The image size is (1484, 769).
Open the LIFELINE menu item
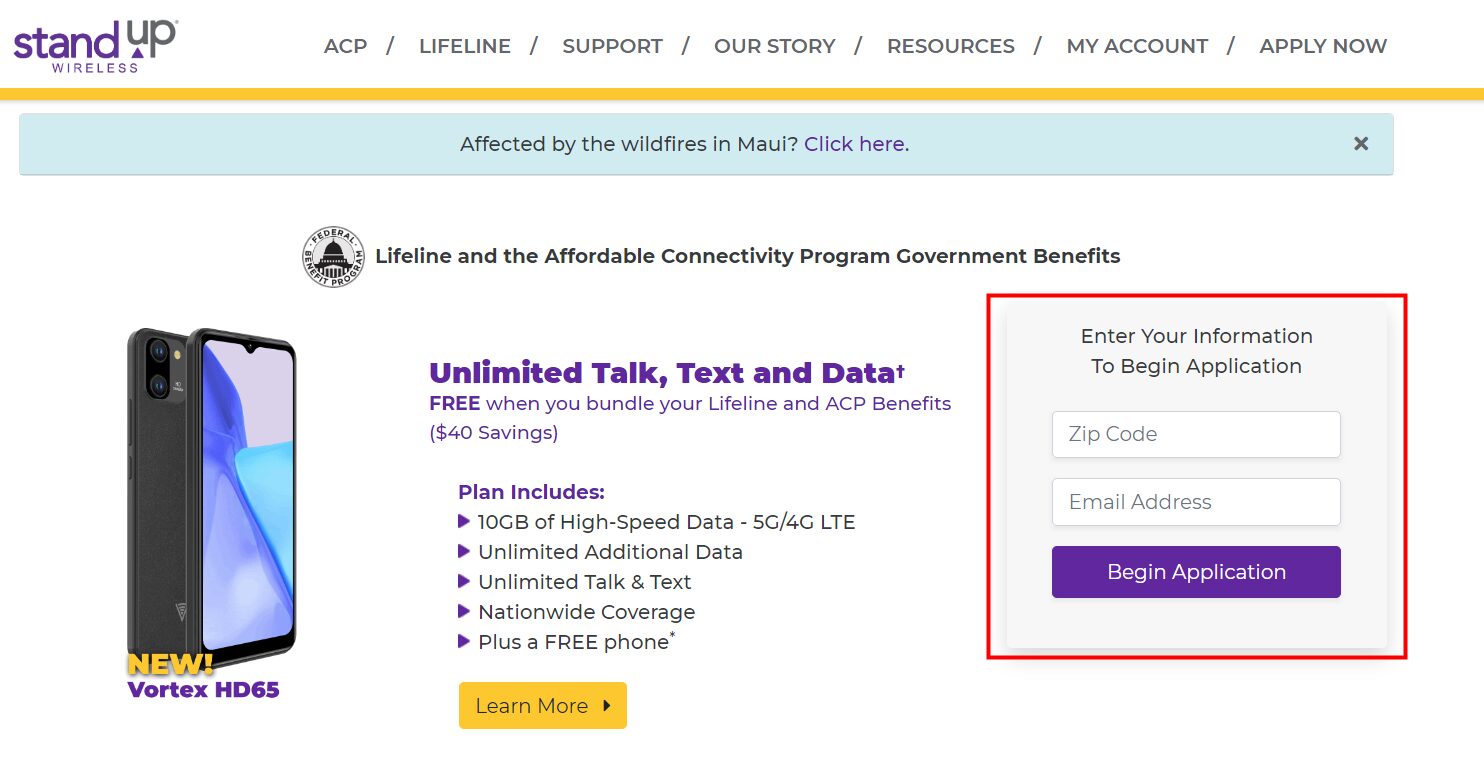pos(464,46)
